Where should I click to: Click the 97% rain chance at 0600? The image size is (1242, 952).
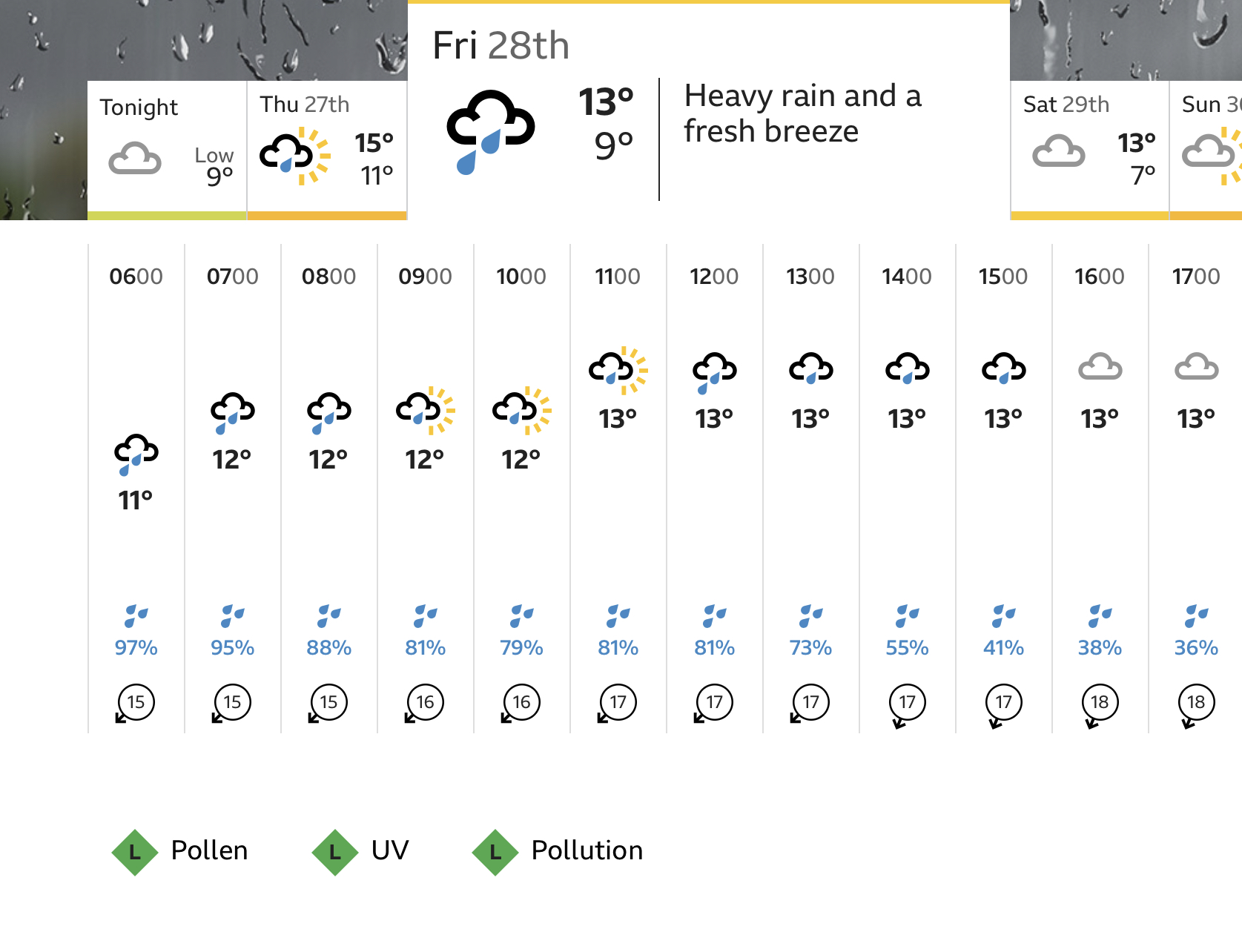click(x=136, y=647)
